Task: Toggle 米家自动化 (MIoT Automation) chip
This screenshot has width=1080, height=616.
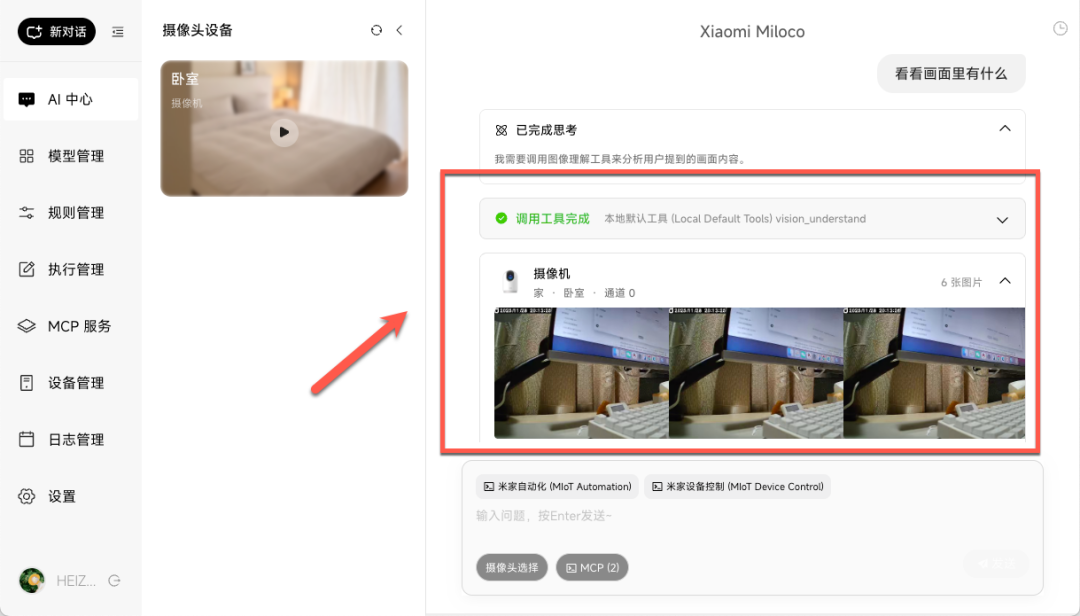Action: (557, 486)
